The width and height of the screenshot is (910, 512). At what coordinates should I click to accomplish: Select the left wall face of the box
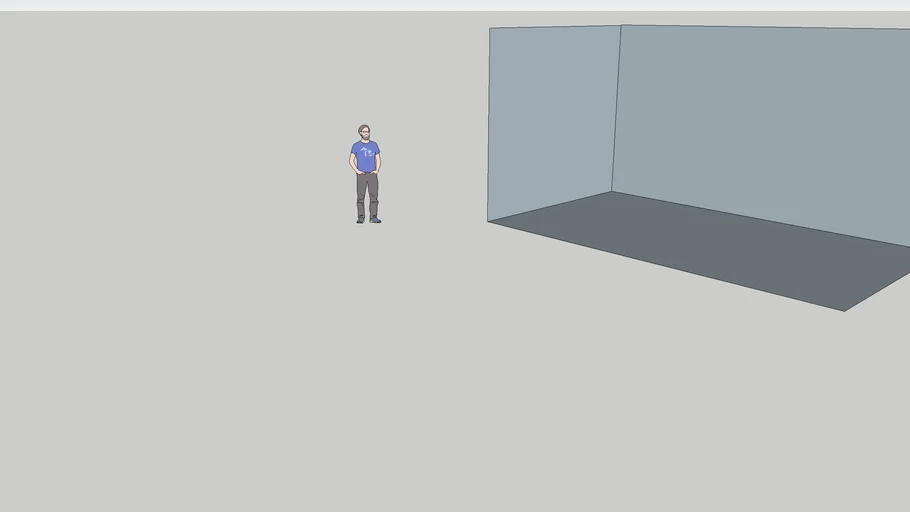click(x=551, y=118)
